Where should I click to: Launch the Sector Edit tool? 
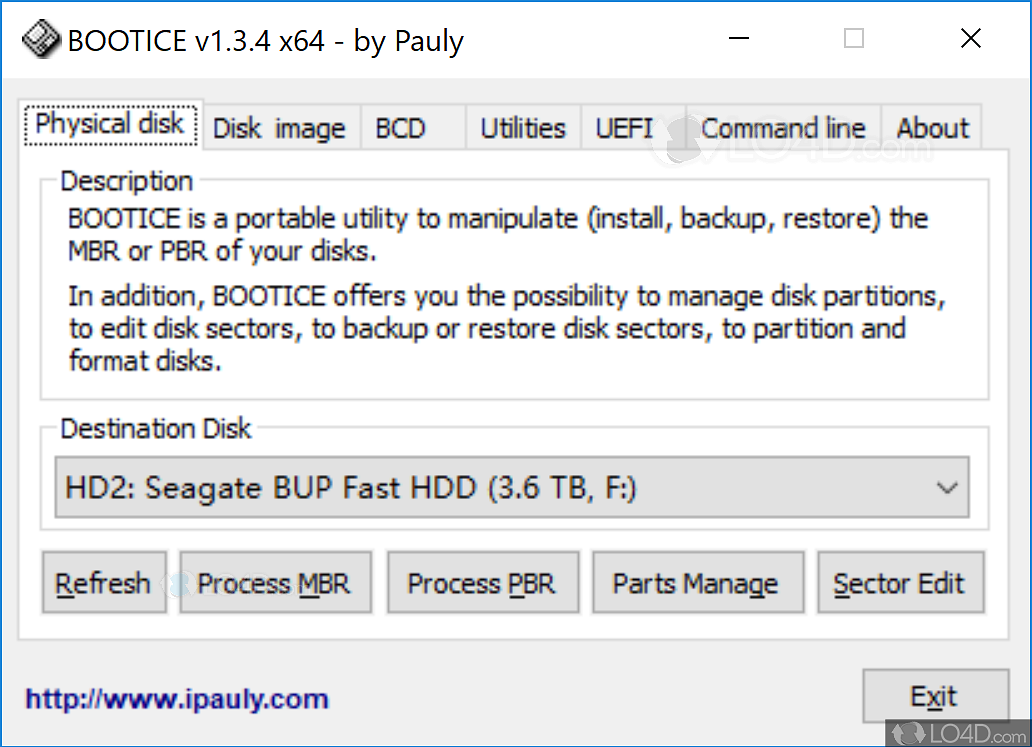899,583
